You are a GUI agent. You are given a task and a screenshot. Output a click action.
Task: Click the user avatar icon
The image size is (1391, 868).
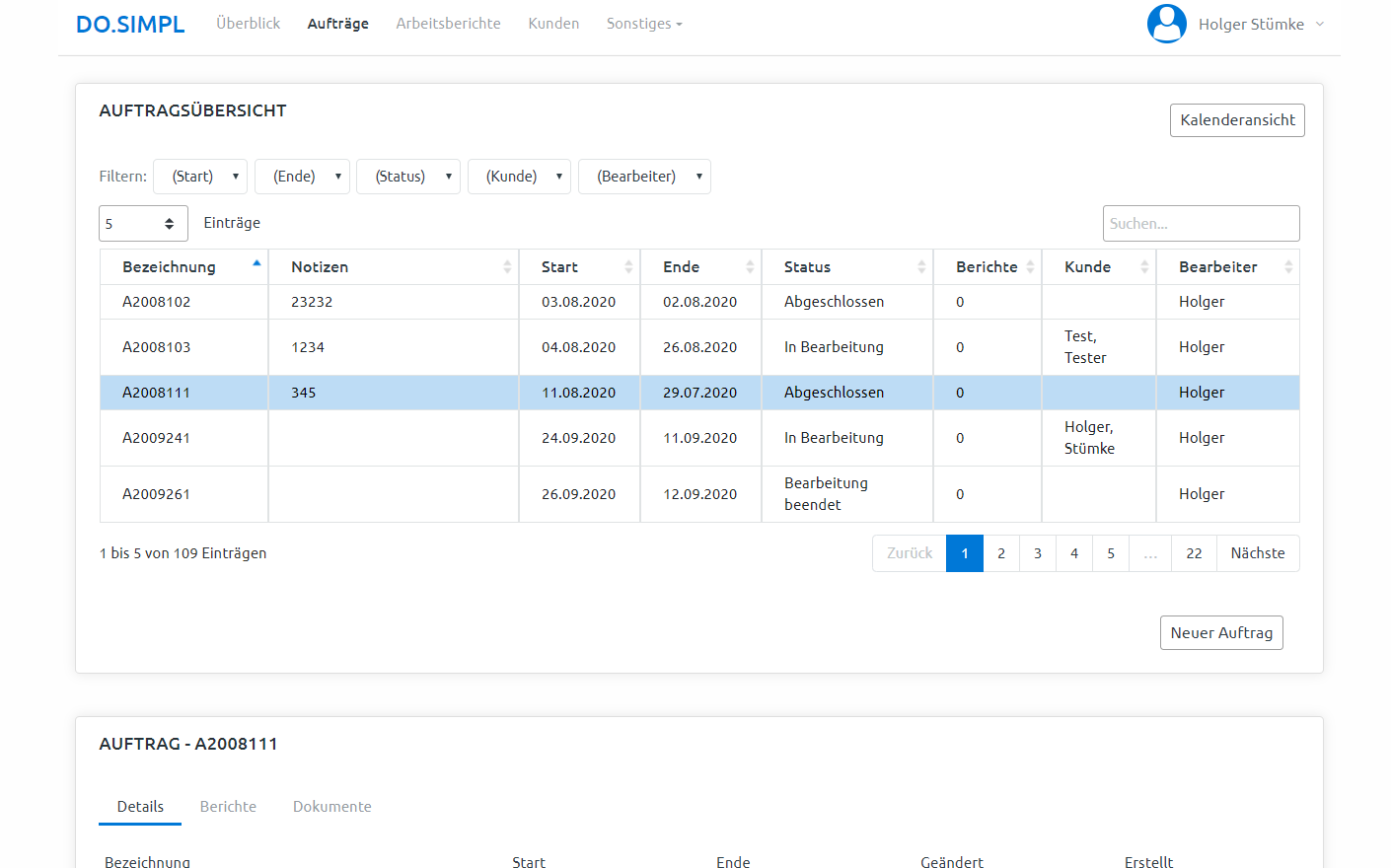point(1166,24)
